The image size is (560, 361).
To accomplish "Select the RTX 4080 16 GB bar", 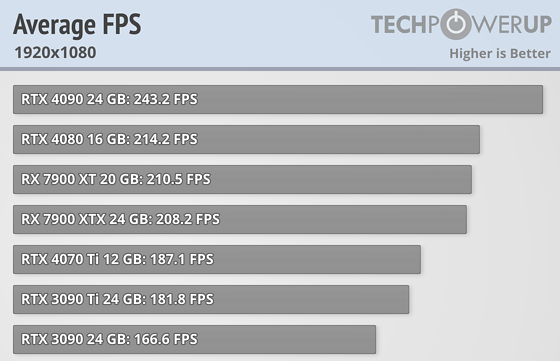I will click(x=246, y=139).
